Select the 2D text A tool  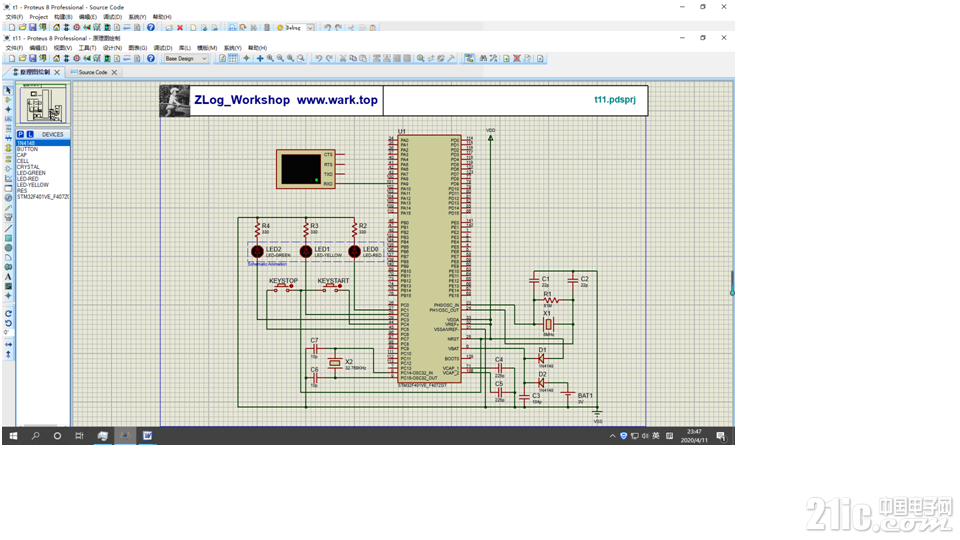point(8,277)
